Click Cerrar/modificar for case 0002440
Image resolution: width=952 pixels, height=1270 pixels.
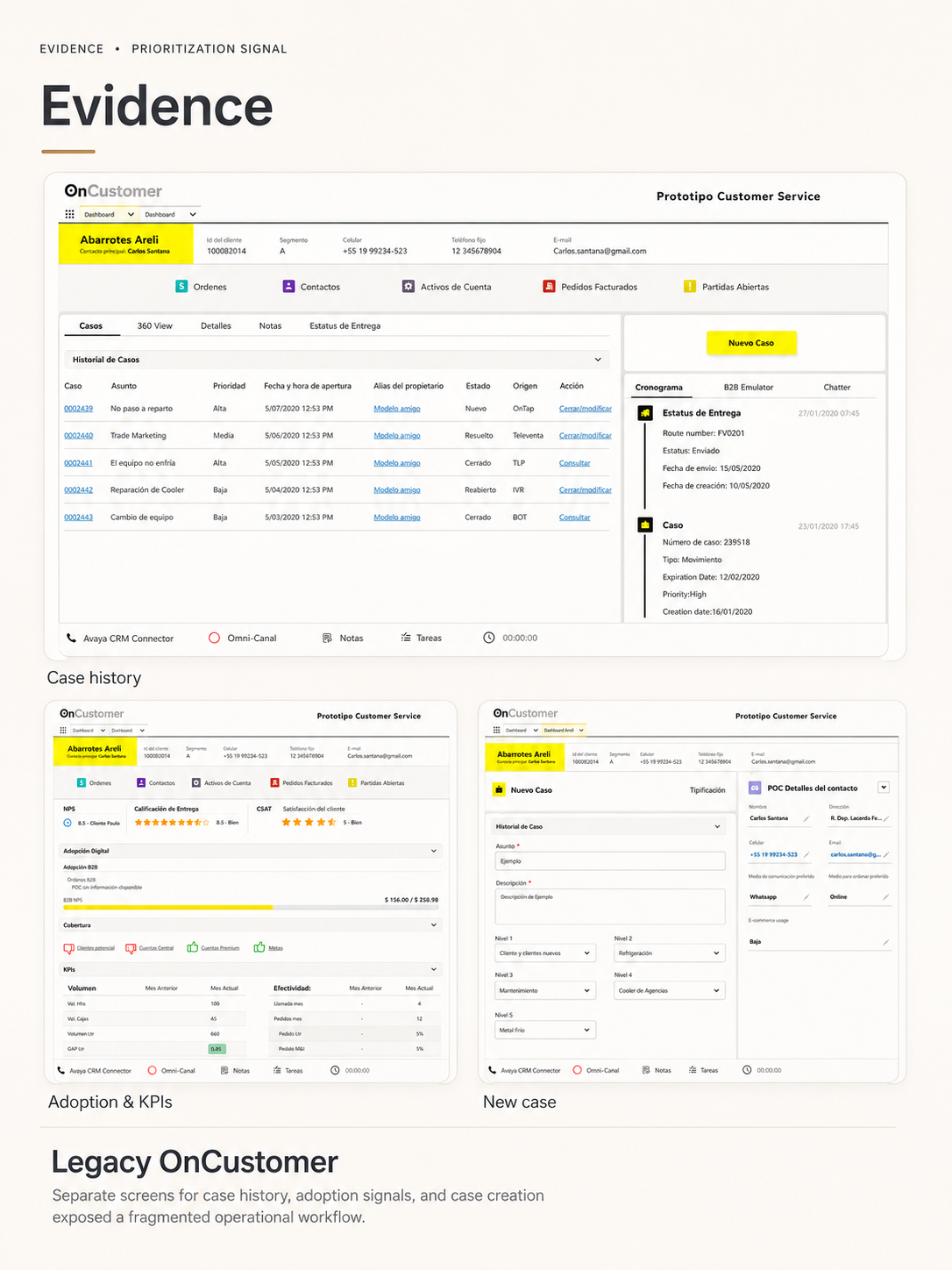[586, 436]
